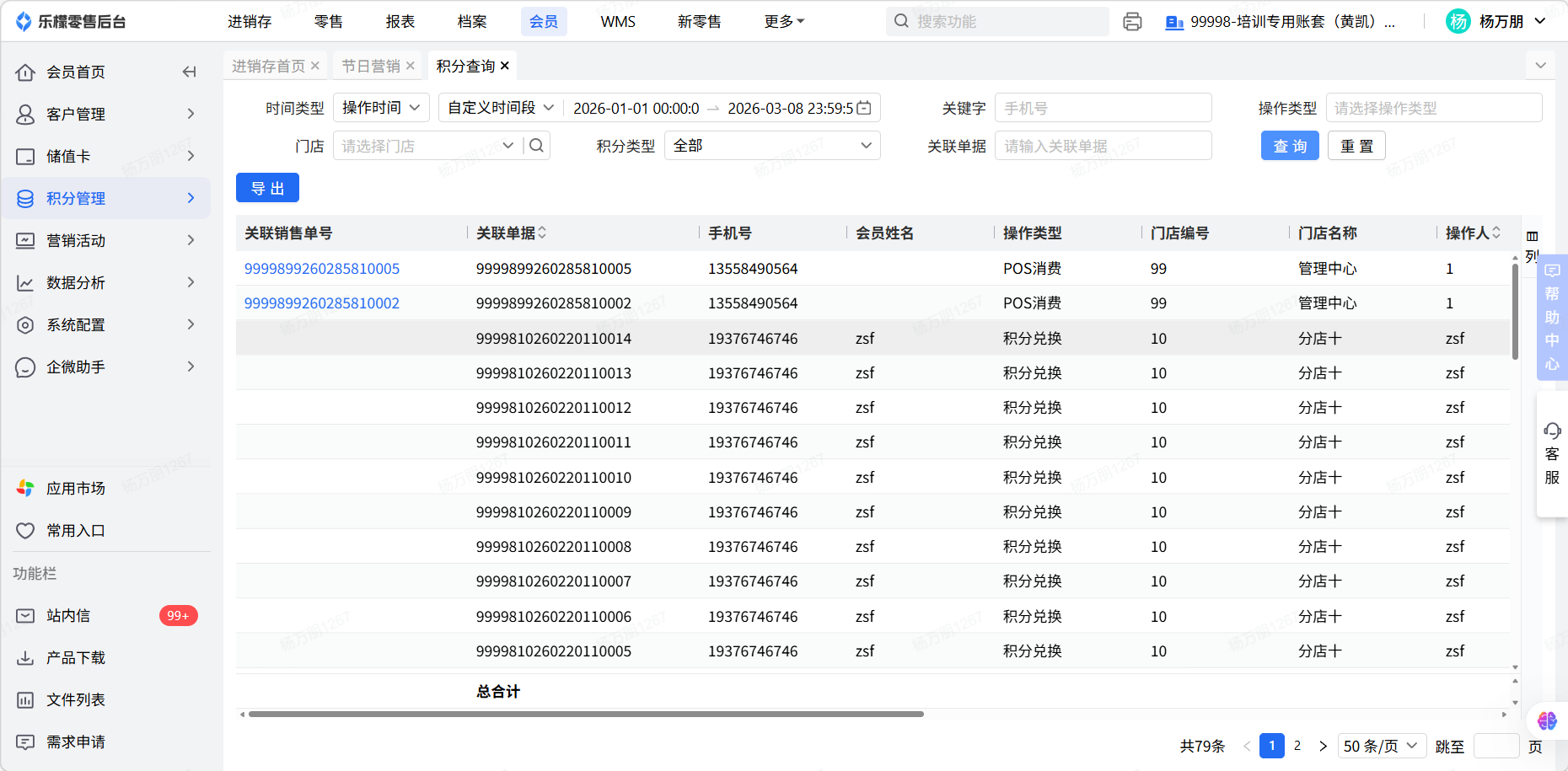
Task: Open the 时间类型 dropdown
Action: [381, 108]
